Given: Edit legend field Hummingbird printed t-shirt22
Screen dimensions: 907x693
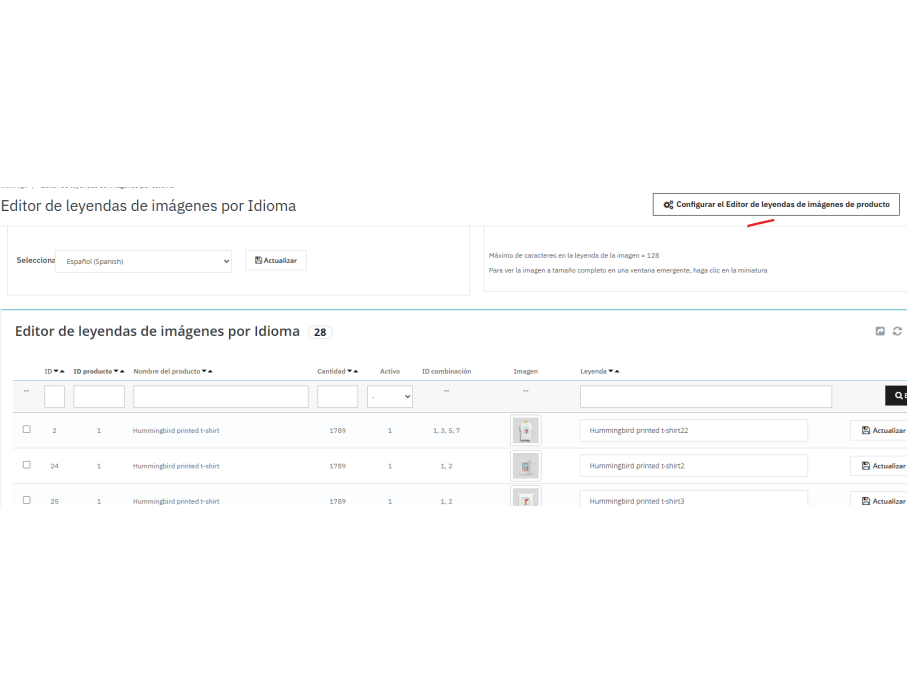Looking at the screenshot, I should 694,430.
